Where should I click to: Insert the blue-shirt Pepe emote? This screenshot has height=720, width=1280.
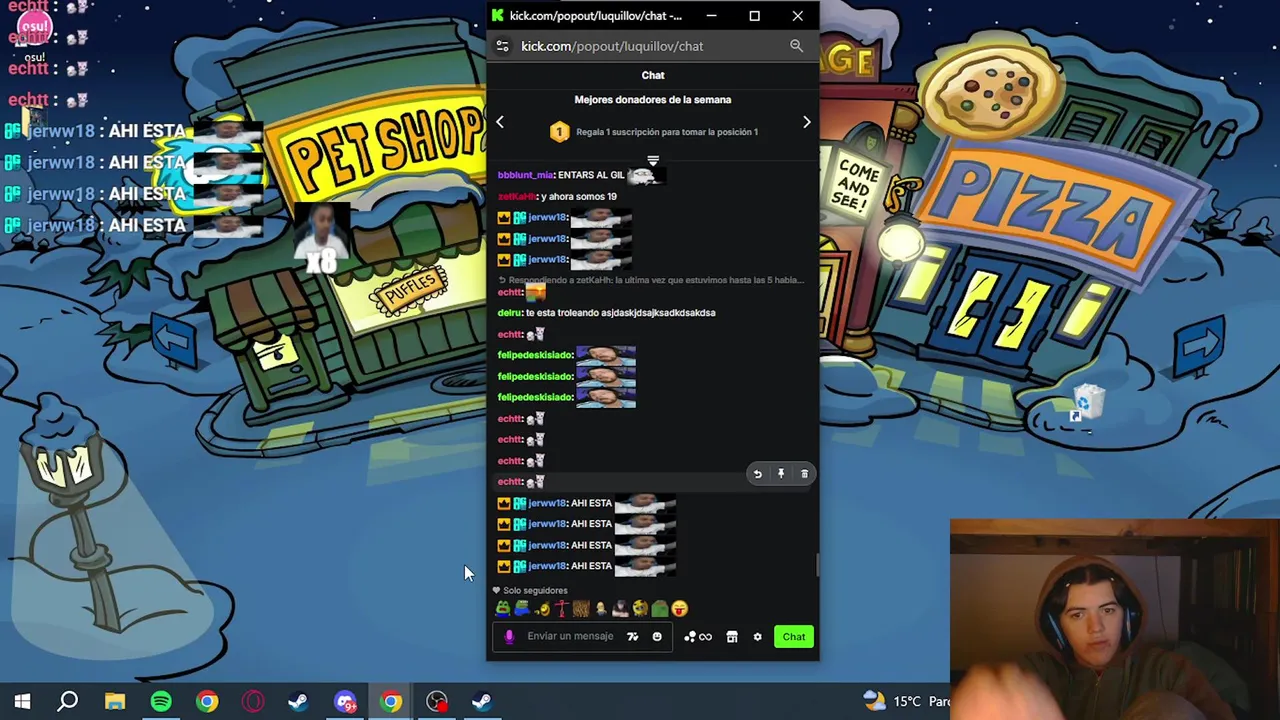pos(522,608)
